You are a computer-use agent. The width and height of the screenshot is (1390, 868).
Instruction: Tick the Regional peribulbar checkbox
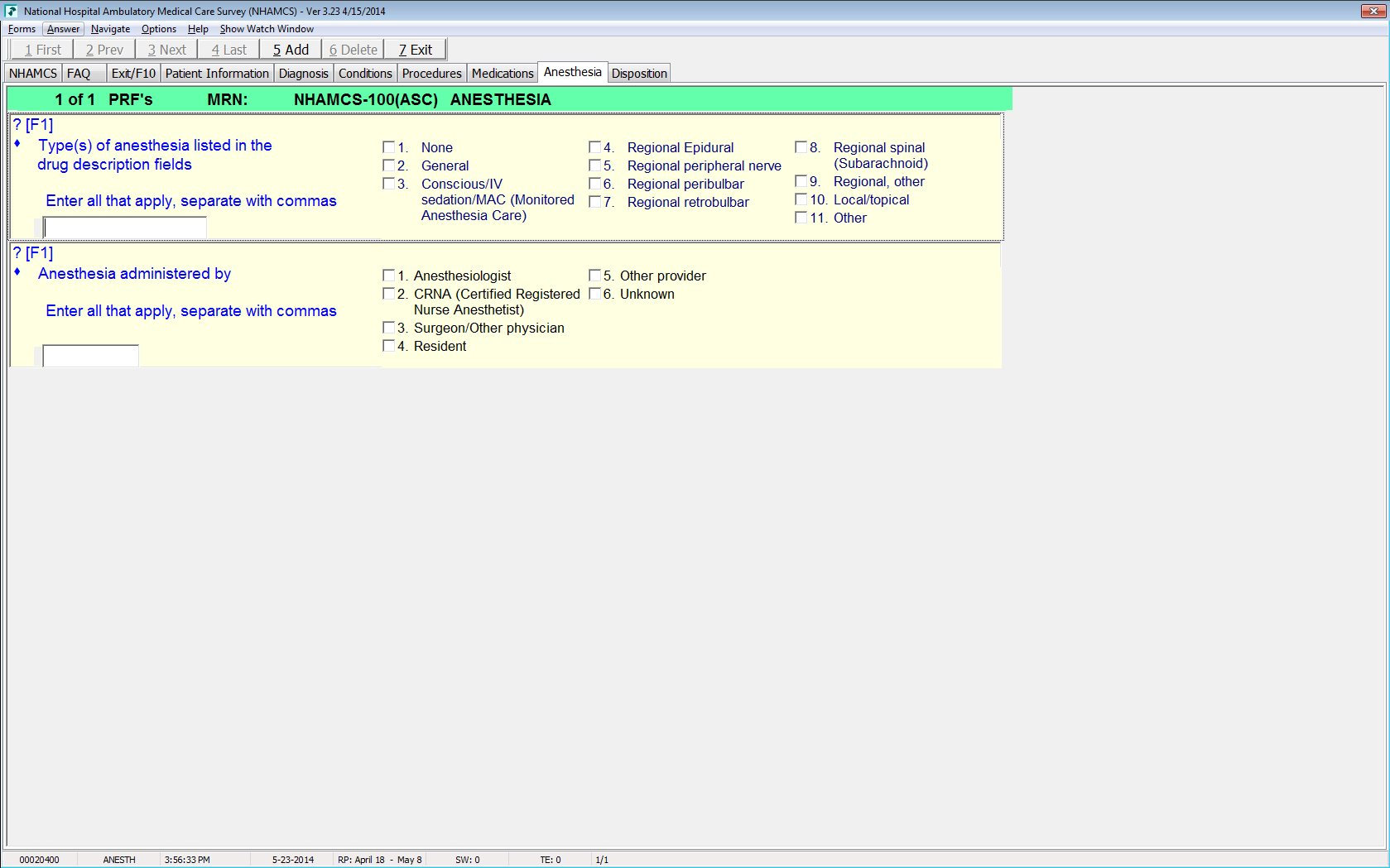click(594, 184)
